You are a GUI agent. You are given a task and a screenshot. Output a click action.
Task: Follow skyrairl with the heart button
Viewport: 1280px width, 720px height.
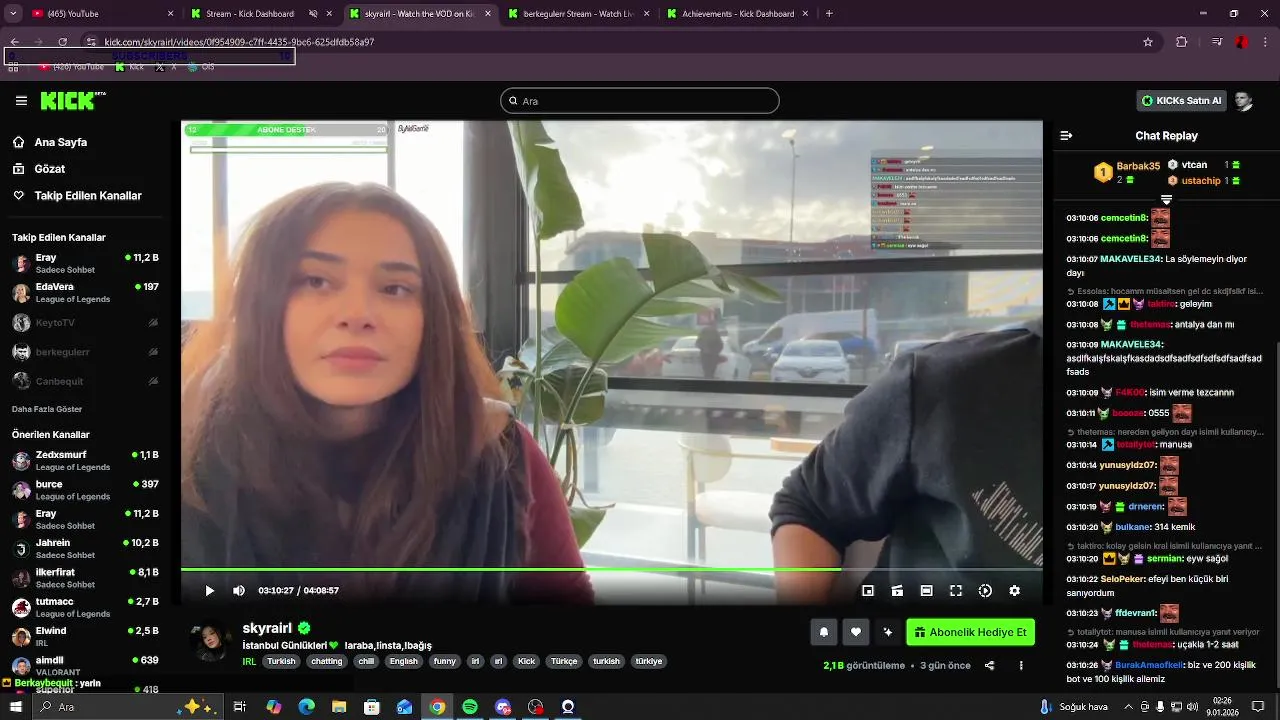(x=855, y=632)
